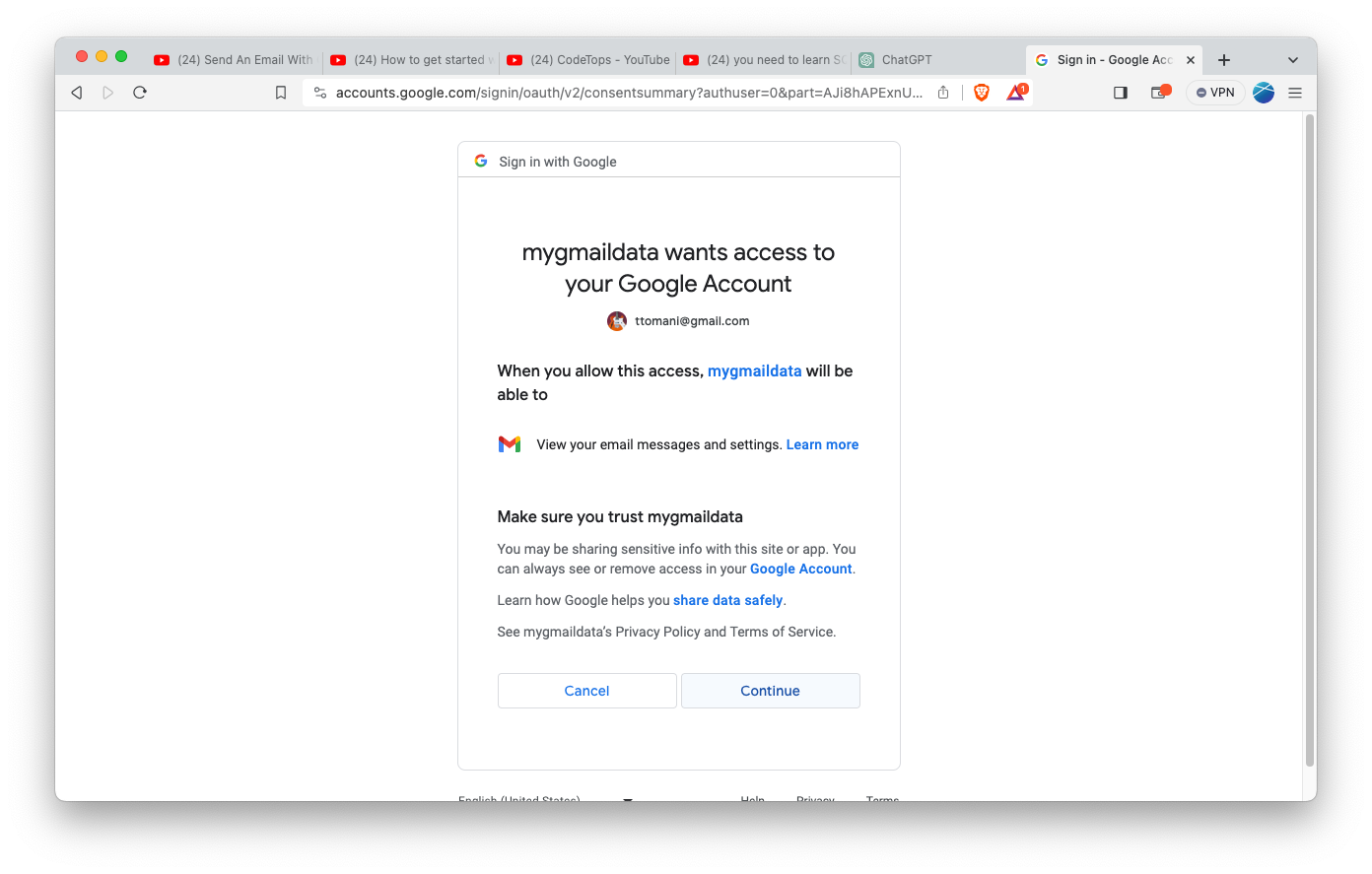Toggle the sidebar panel icon
The height and width of the screenshot is (874, 1372).
pos(1121,93)
